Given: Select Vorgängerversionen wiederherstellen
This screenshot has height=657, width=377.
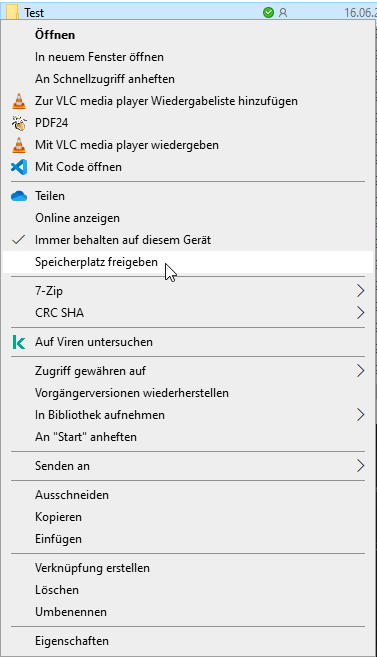Looking at the screenshot, I should click(x=188, y=393).
